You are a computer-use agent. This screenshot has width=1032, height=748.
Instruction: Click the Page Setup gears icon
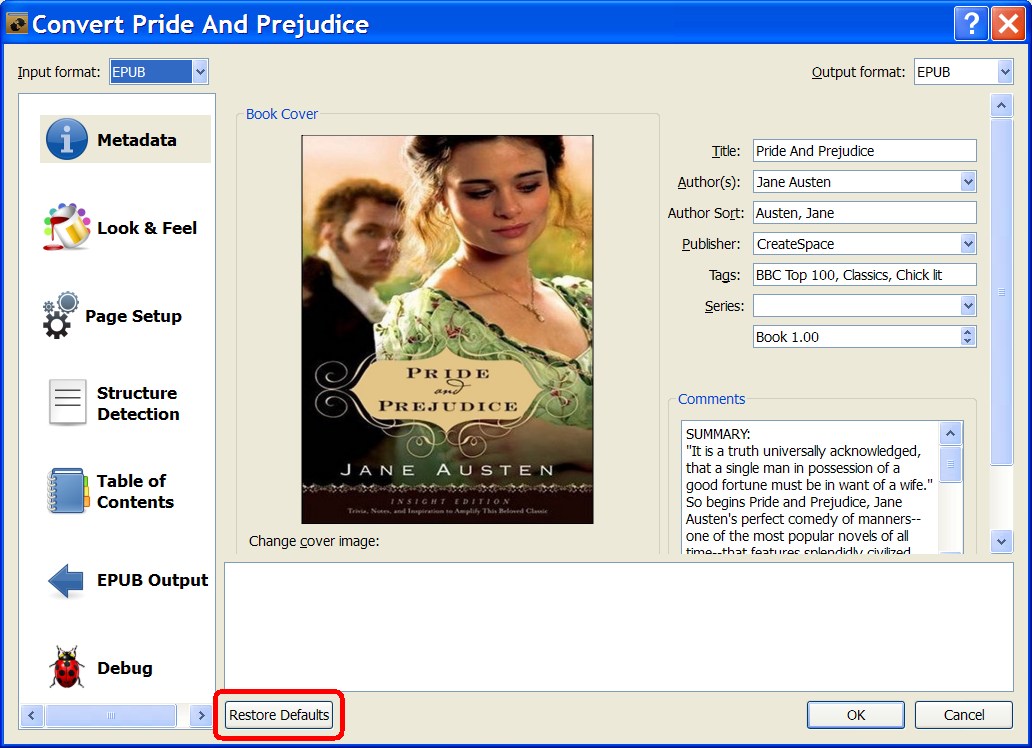(x=60, y=315)
